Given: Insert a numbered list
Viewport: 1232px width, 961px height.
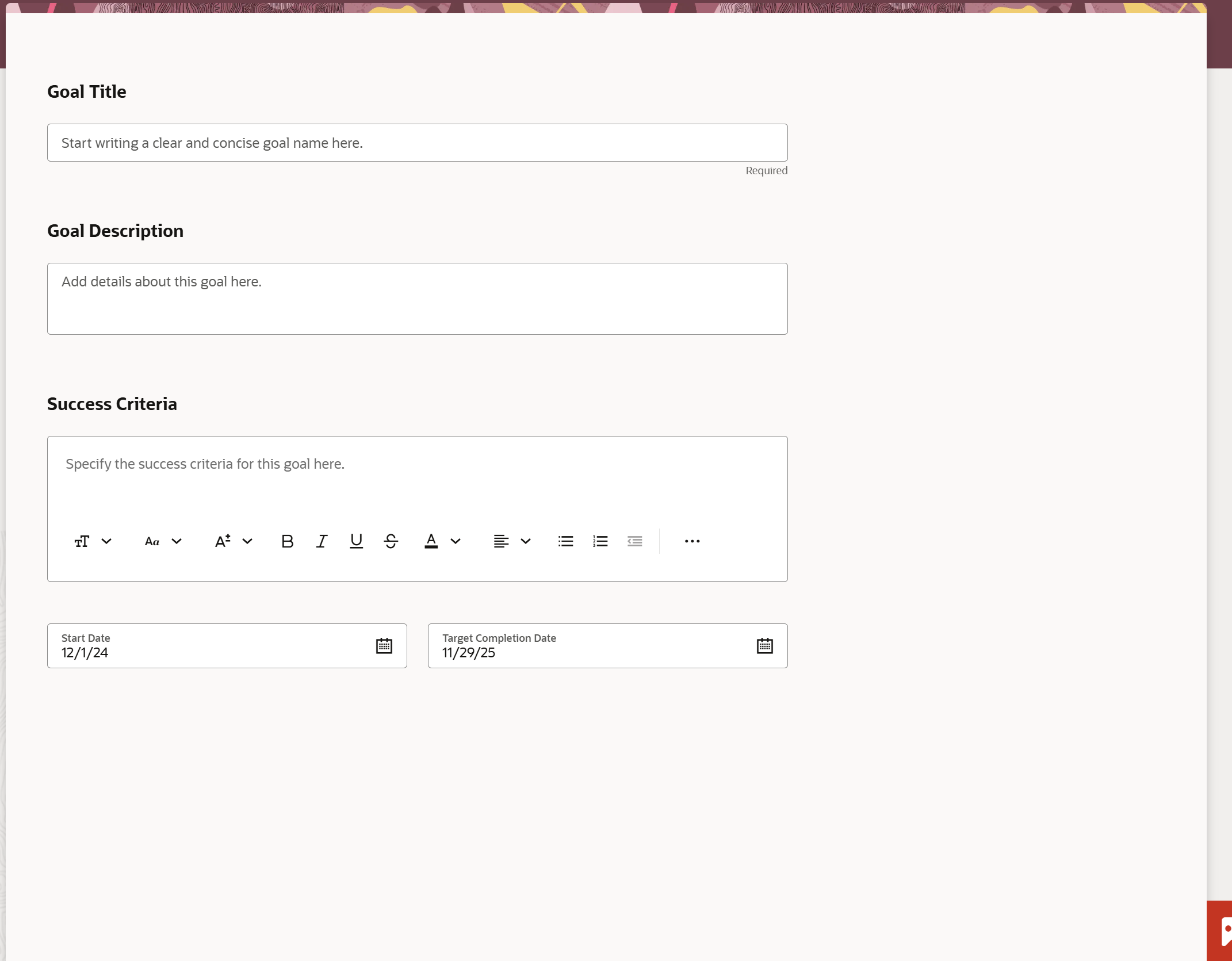Looking at the screenshot, I should [600, 541].
